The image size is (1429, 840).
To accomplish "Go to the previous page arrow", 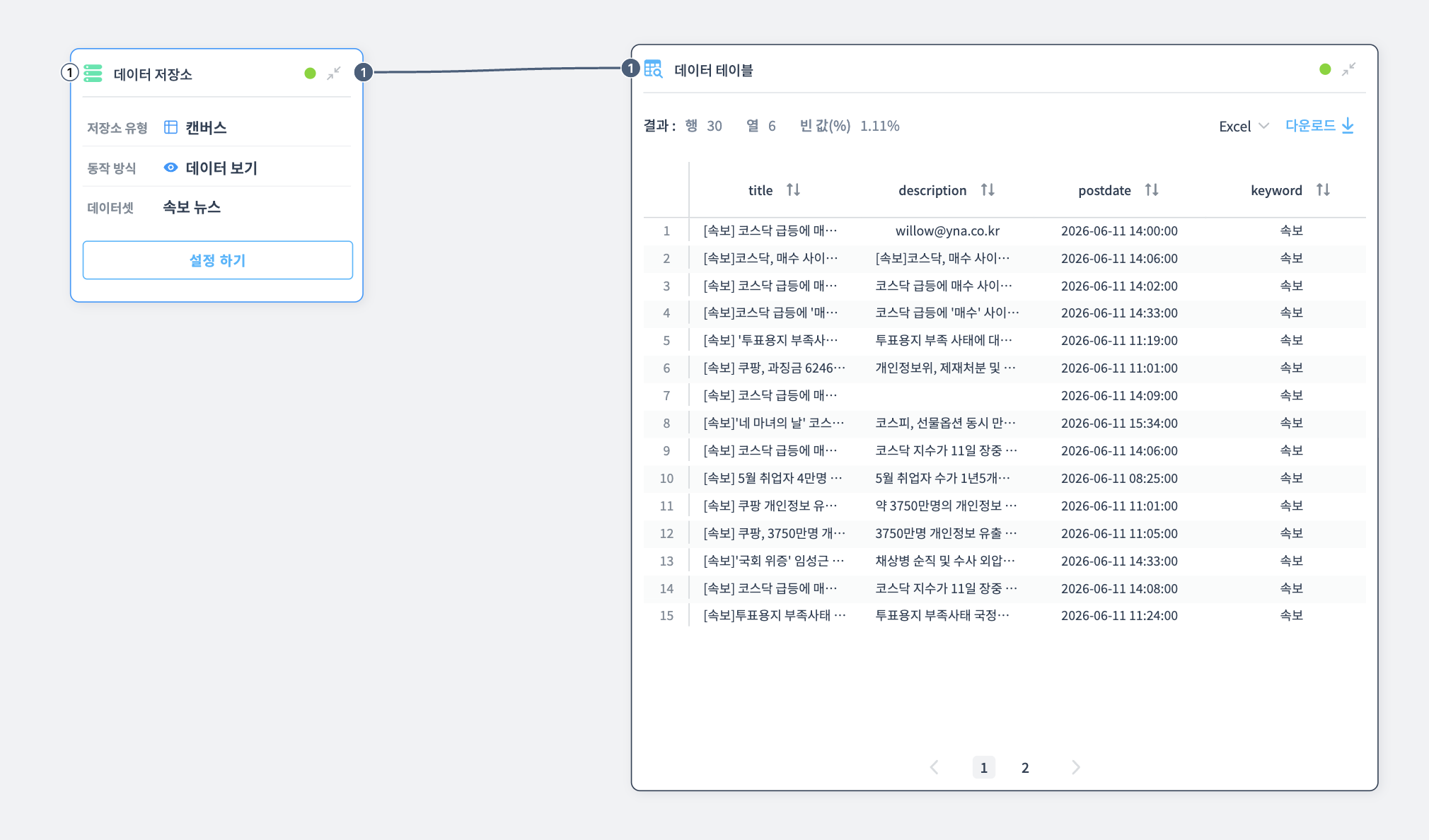I will tap(934, 767).
